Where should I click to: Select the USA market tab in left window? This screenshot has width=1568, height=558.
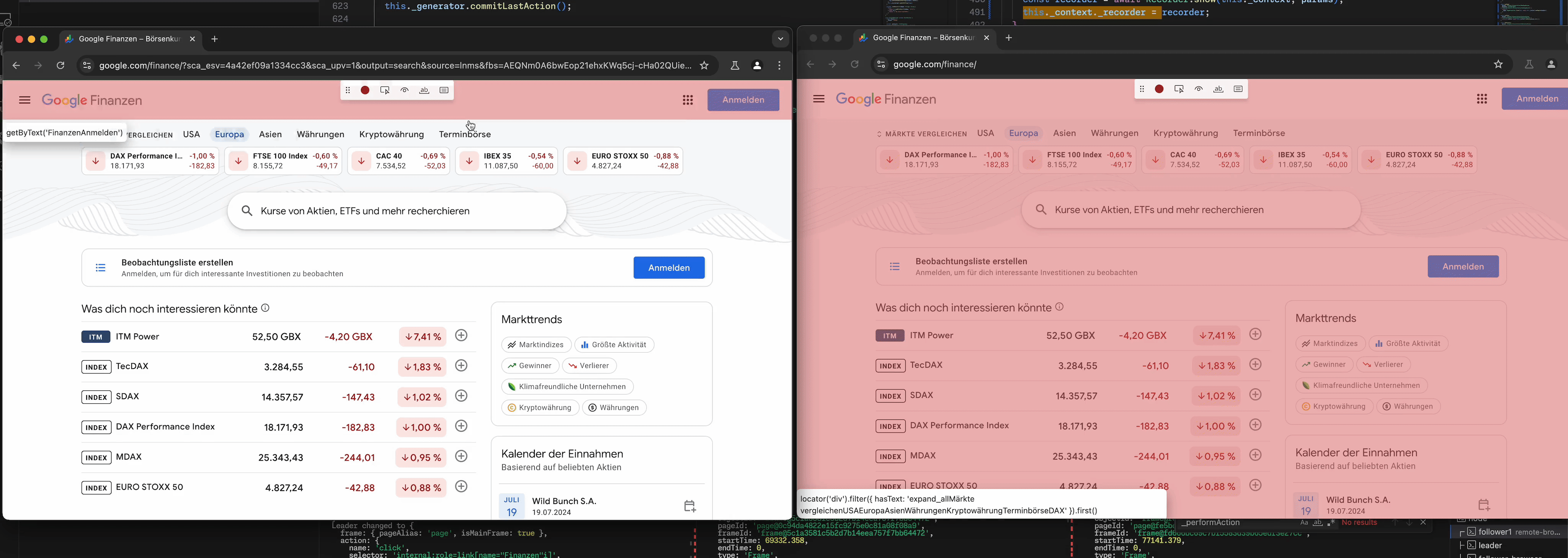pos(192,134)
